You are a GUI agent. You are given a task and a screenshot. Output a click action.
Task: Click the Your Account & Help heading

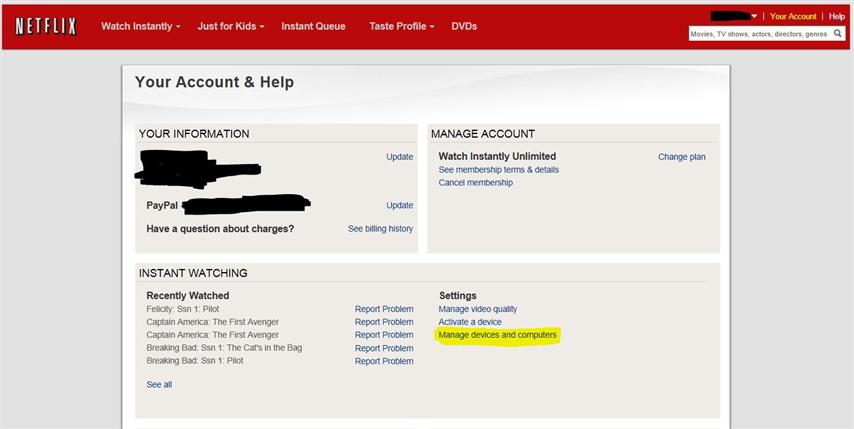point(215,82)
